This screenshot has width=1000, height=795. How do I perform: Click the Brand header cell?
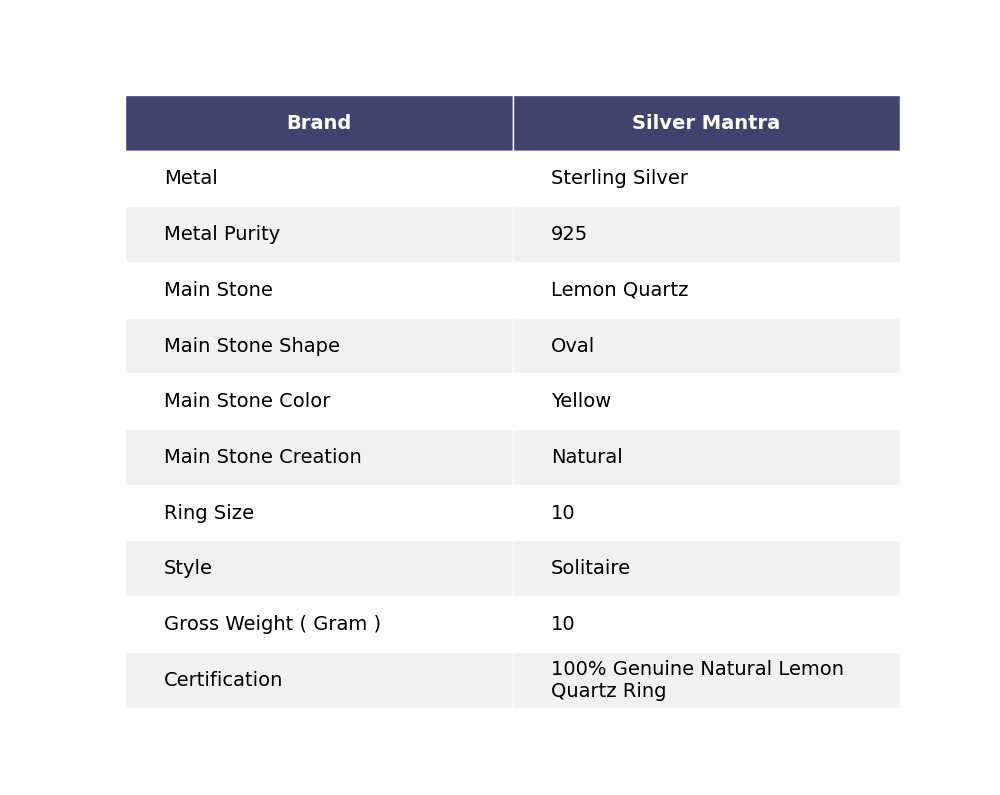coord(319,123)
